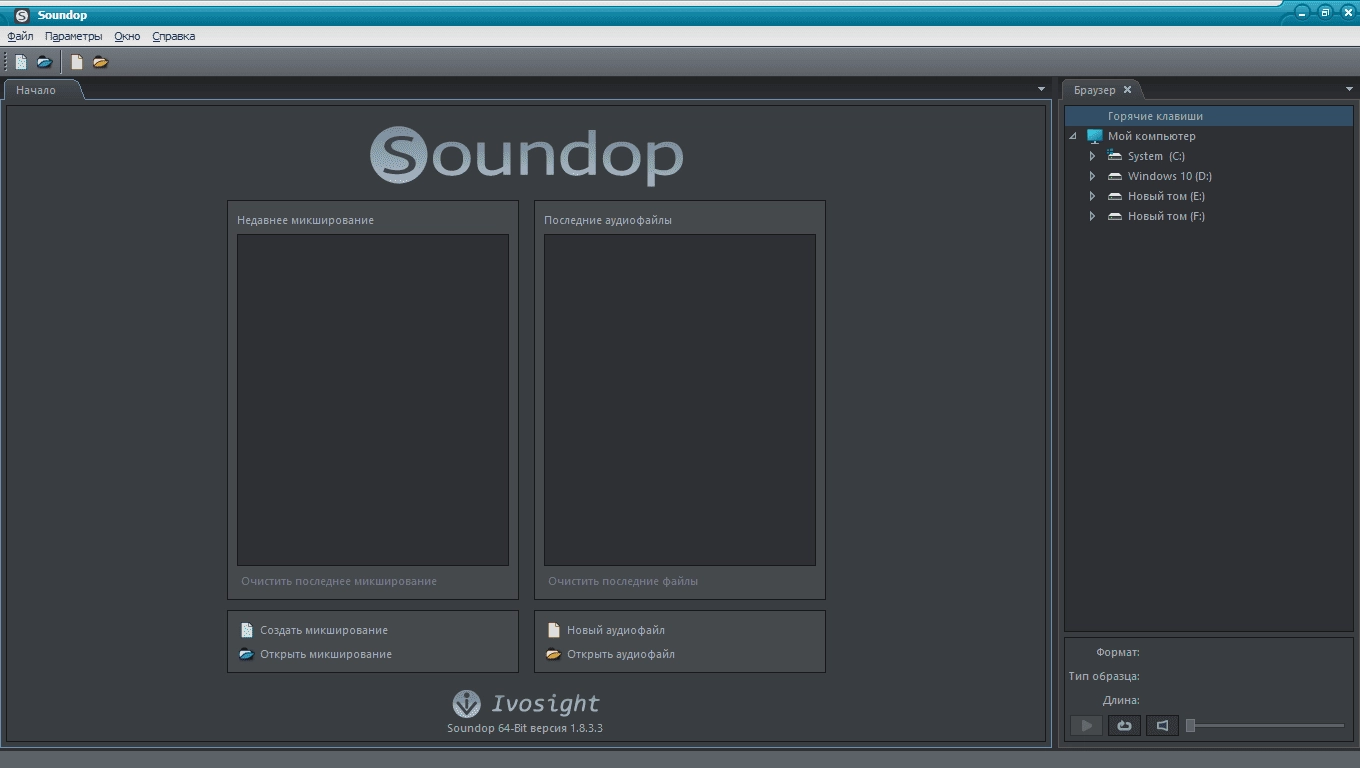
Task: Select the Новый том (E:) label
Action: coord(1166,196)
